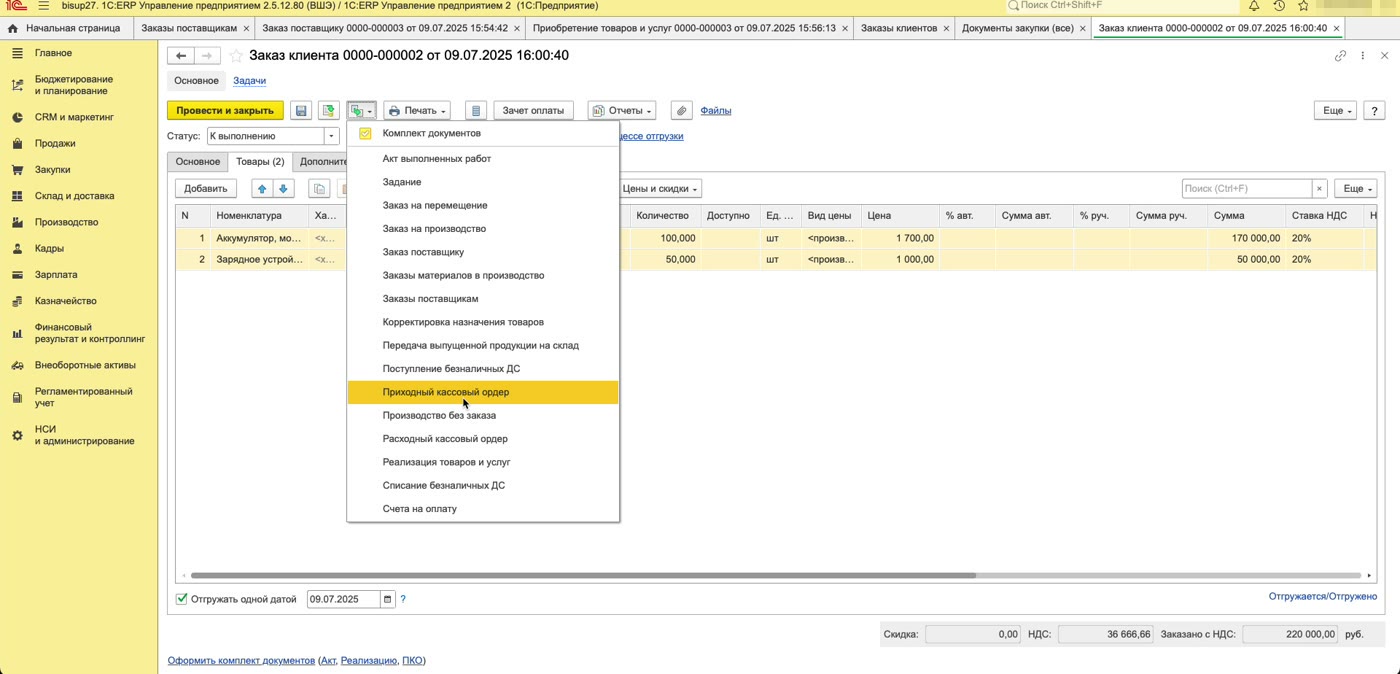Open the Файлы link
This screenshot has width=1400, height=674.
[x=716, y=110]
